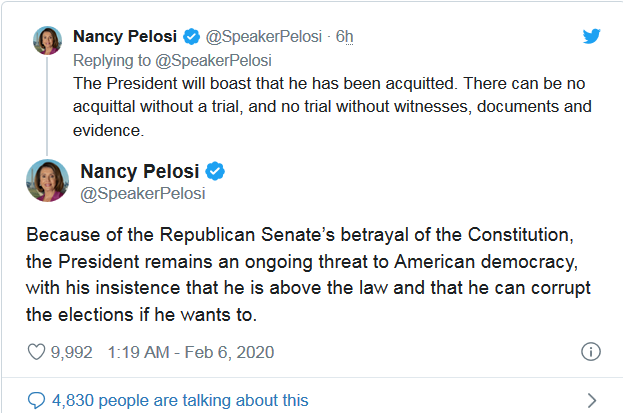Open '4,830 people are talking about this'
The width and height of the screenshot is (623, 413).
180,400
